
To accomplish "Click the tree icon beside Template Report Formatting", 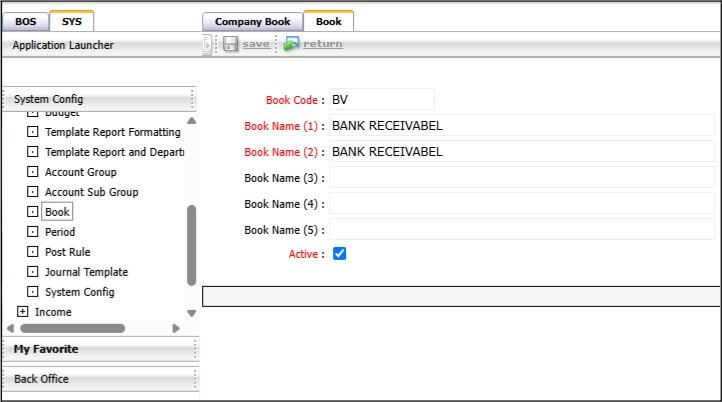I will click(x=32, y=132).
